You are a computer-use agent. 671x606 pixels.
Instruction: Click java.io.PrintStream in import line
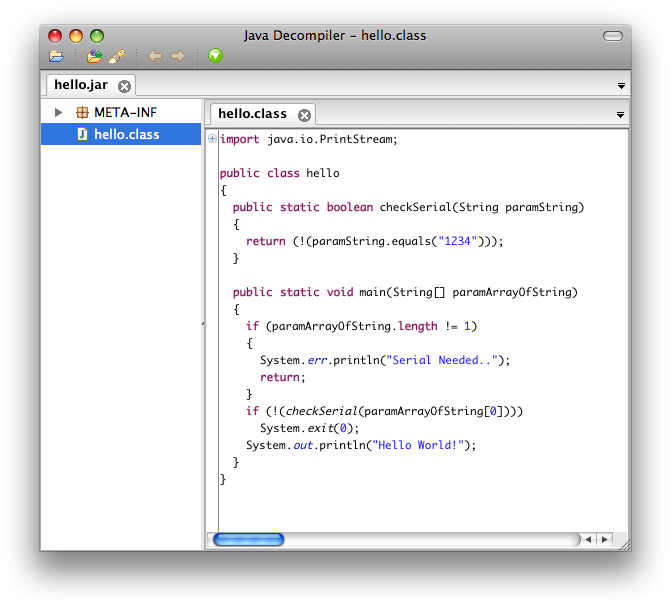332,139
